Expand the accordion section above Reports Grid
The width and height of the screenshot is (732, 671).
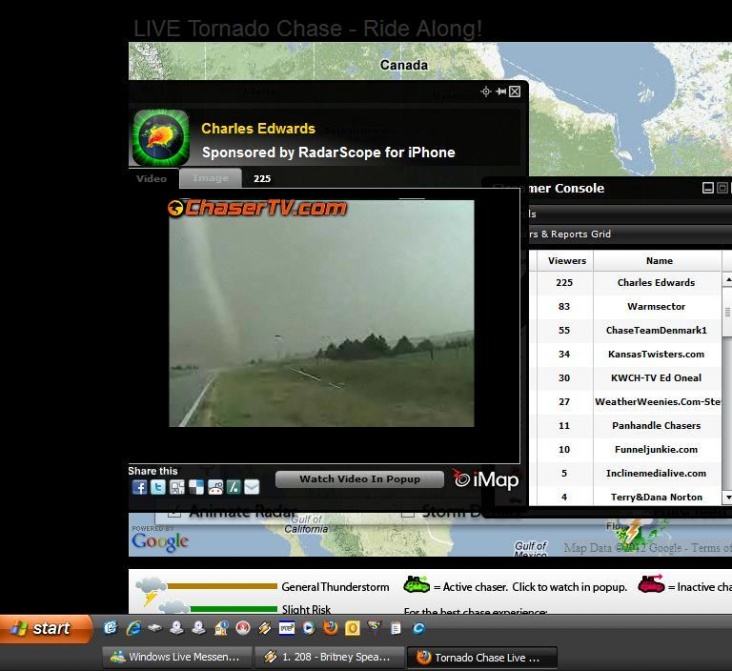pyautogui.click(x=630, y=214)
